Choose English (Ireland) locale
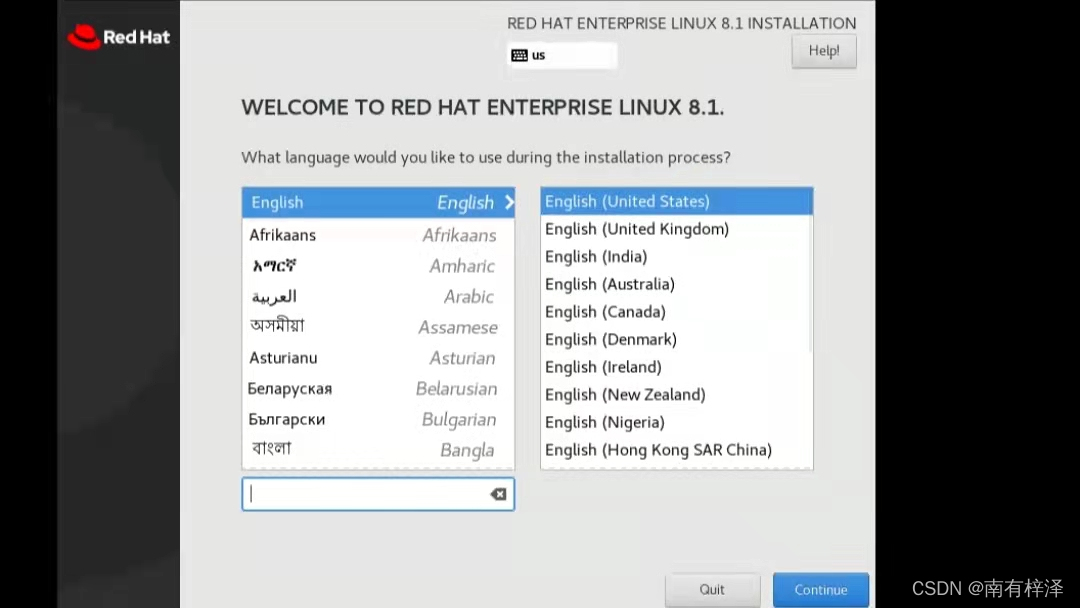 (x=676, y=366)
